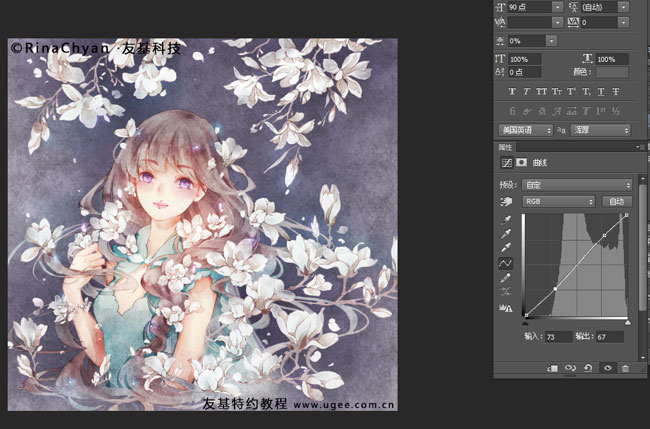Click the titling alternates T icon
Viewport: 650px width, 429px height.
[586, 111]
